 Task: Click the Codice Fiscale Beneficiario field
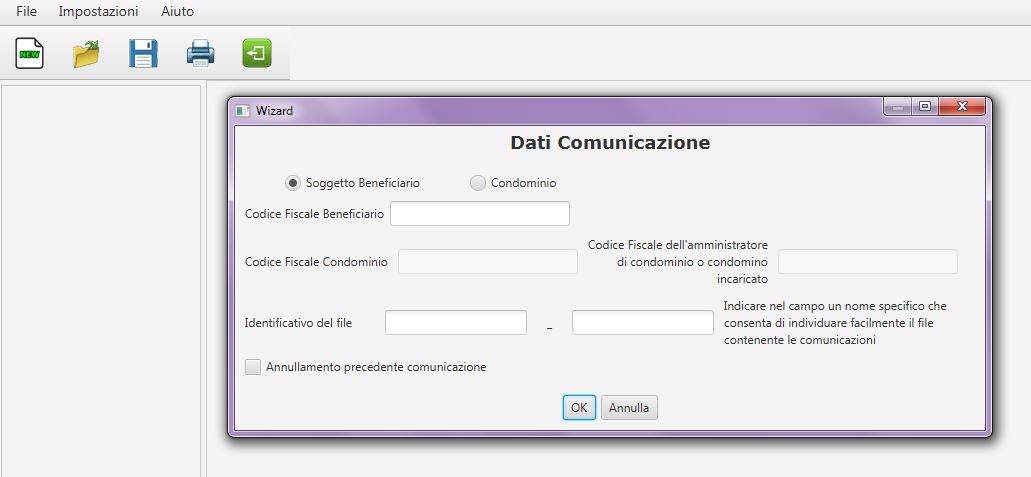coord(480,214)
